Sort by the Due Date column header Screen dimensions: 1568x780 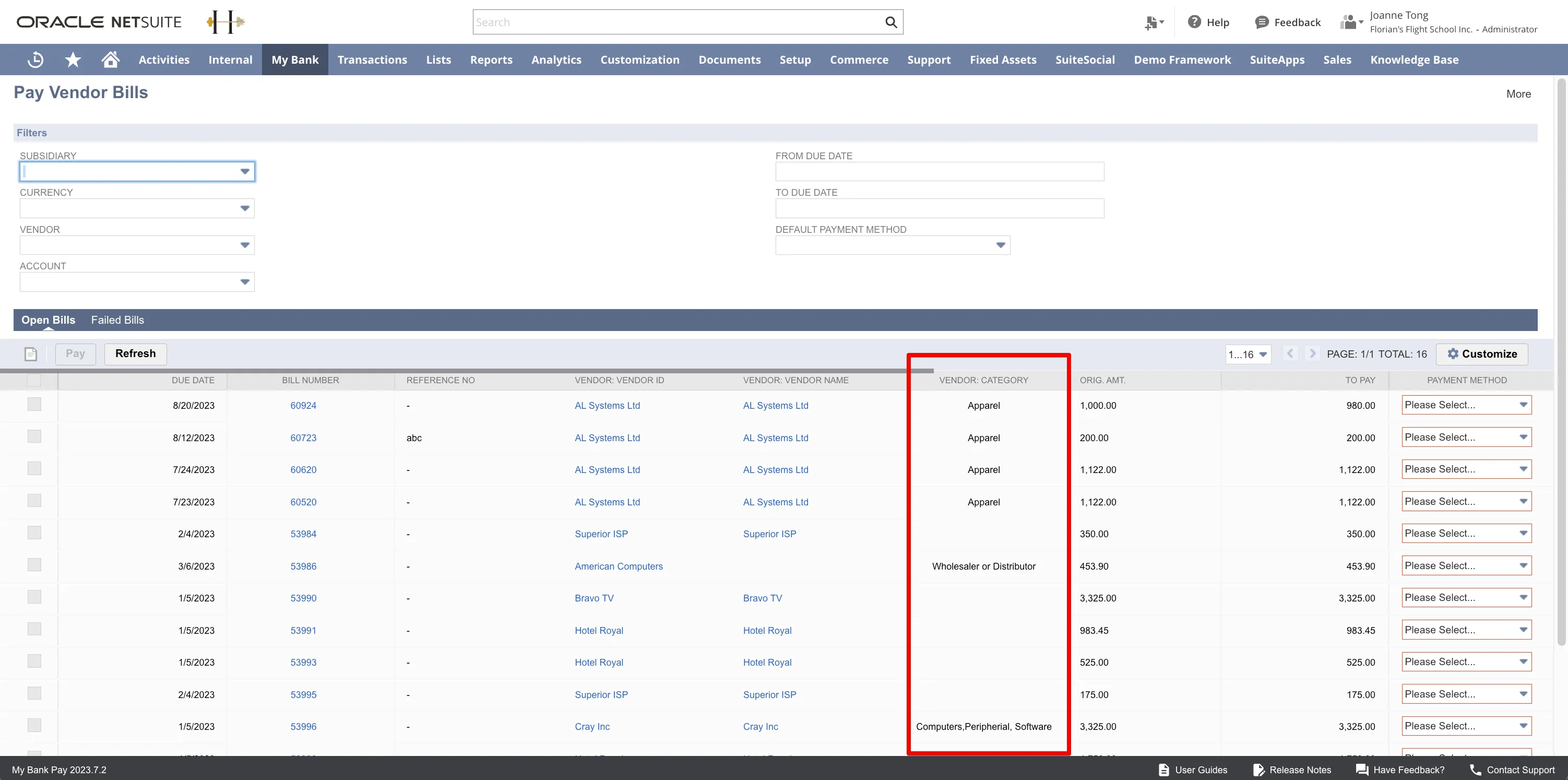pyautogui.click(x=193, y=381)
